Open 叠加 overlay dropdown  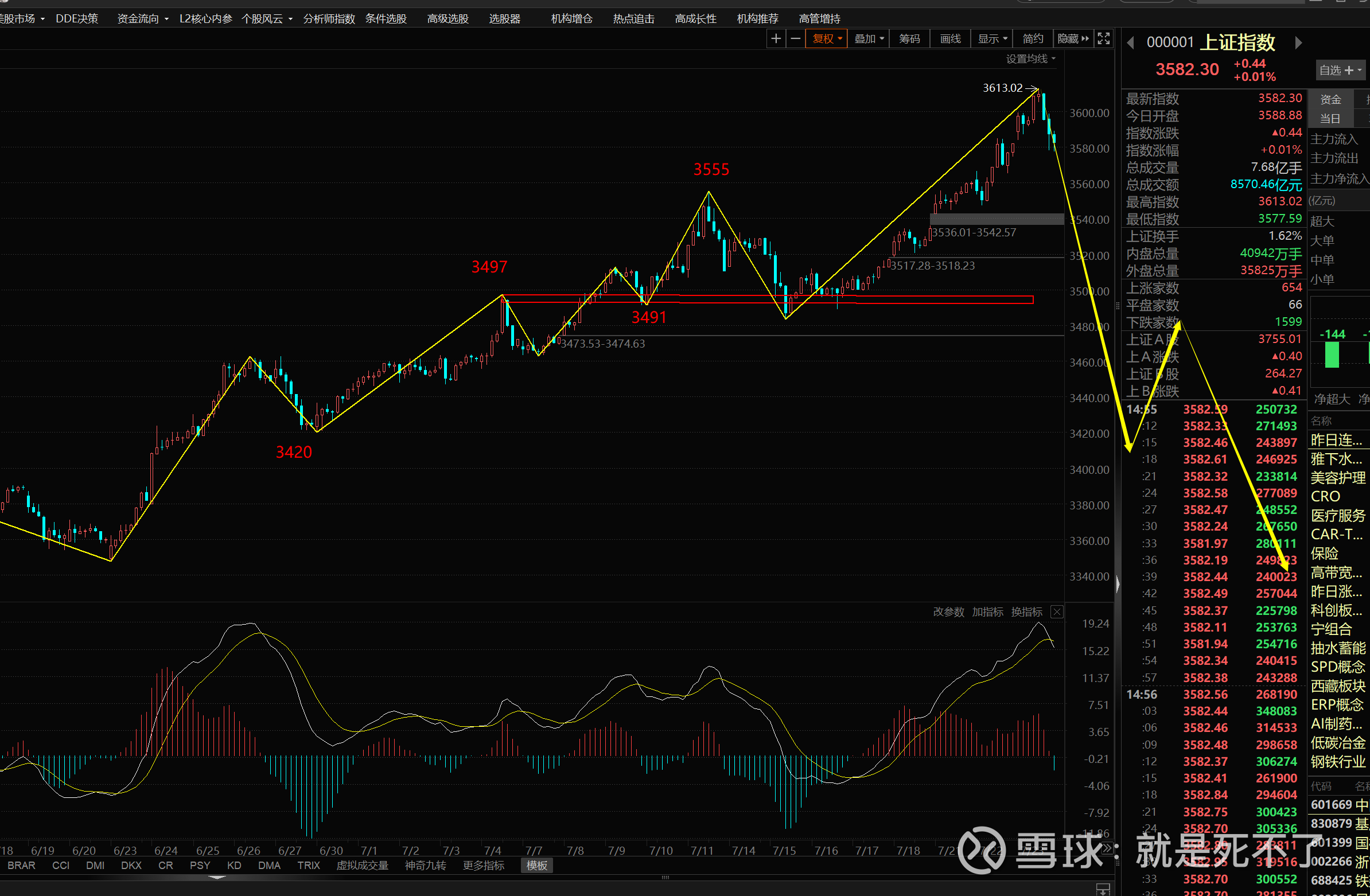coord(869,38)
